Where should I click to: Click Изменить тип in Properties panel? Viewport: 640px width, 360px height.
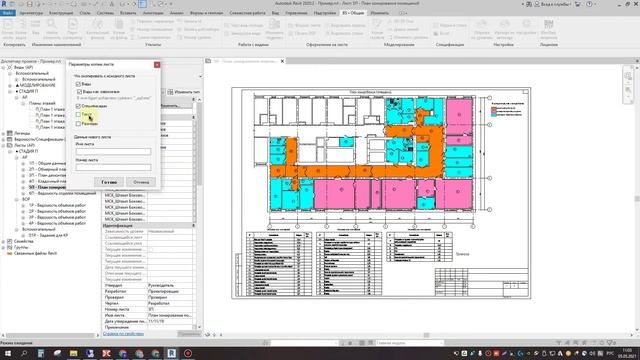pos(184,92)
